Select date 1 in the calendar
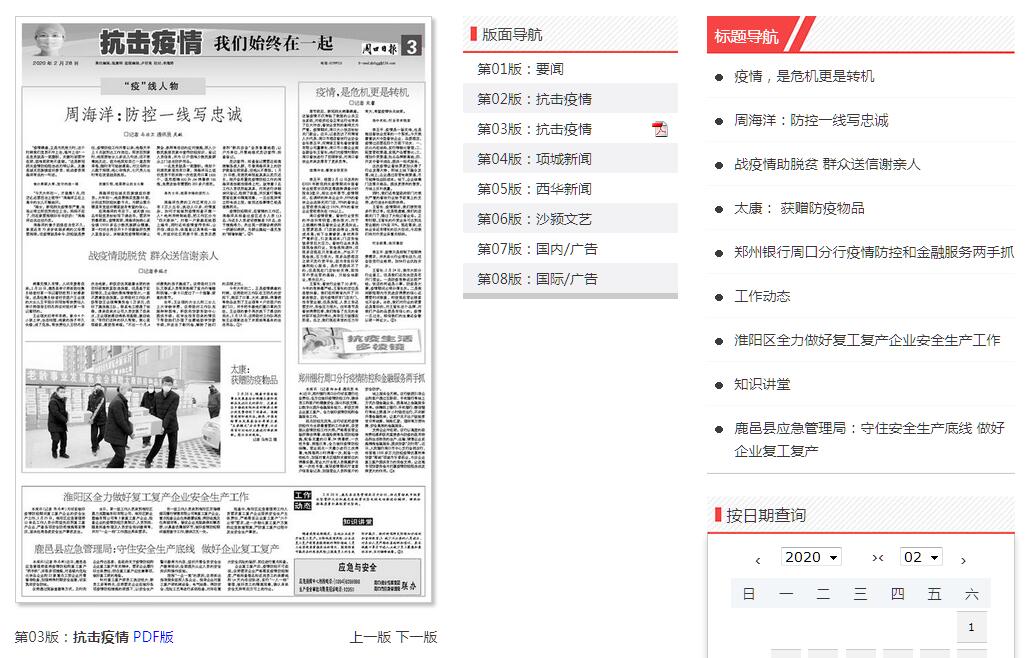This screenshot has height=658, width=1030. click(971, 627)
